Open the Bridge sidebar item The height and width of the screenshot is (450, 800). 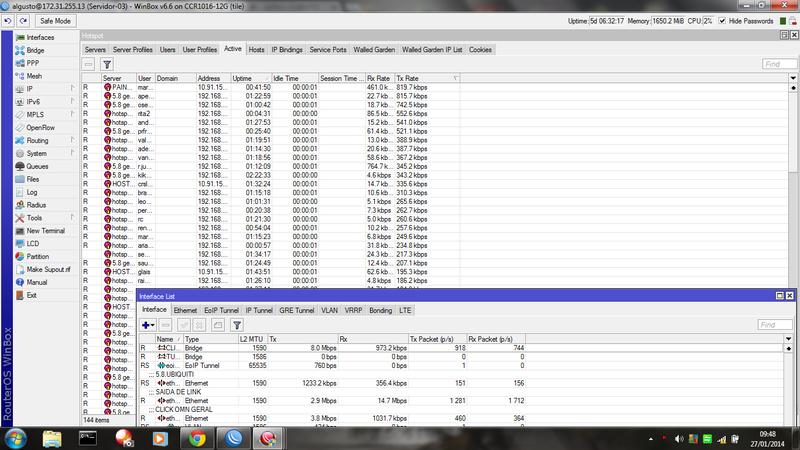point(35,50)
